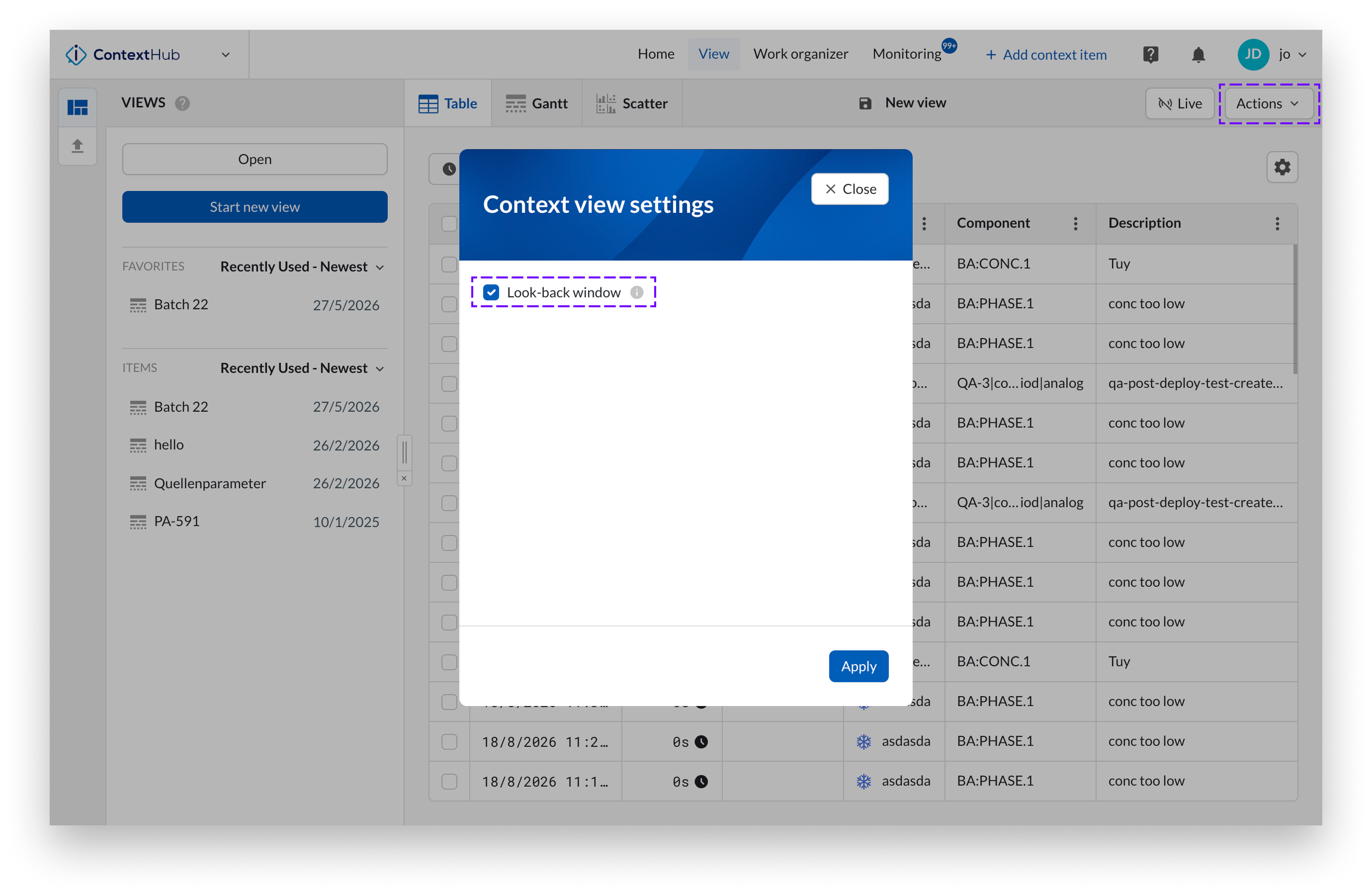Toggle the select-all header checkbox
This screenshot has height=895, width=1372.
tap(449, 224)
